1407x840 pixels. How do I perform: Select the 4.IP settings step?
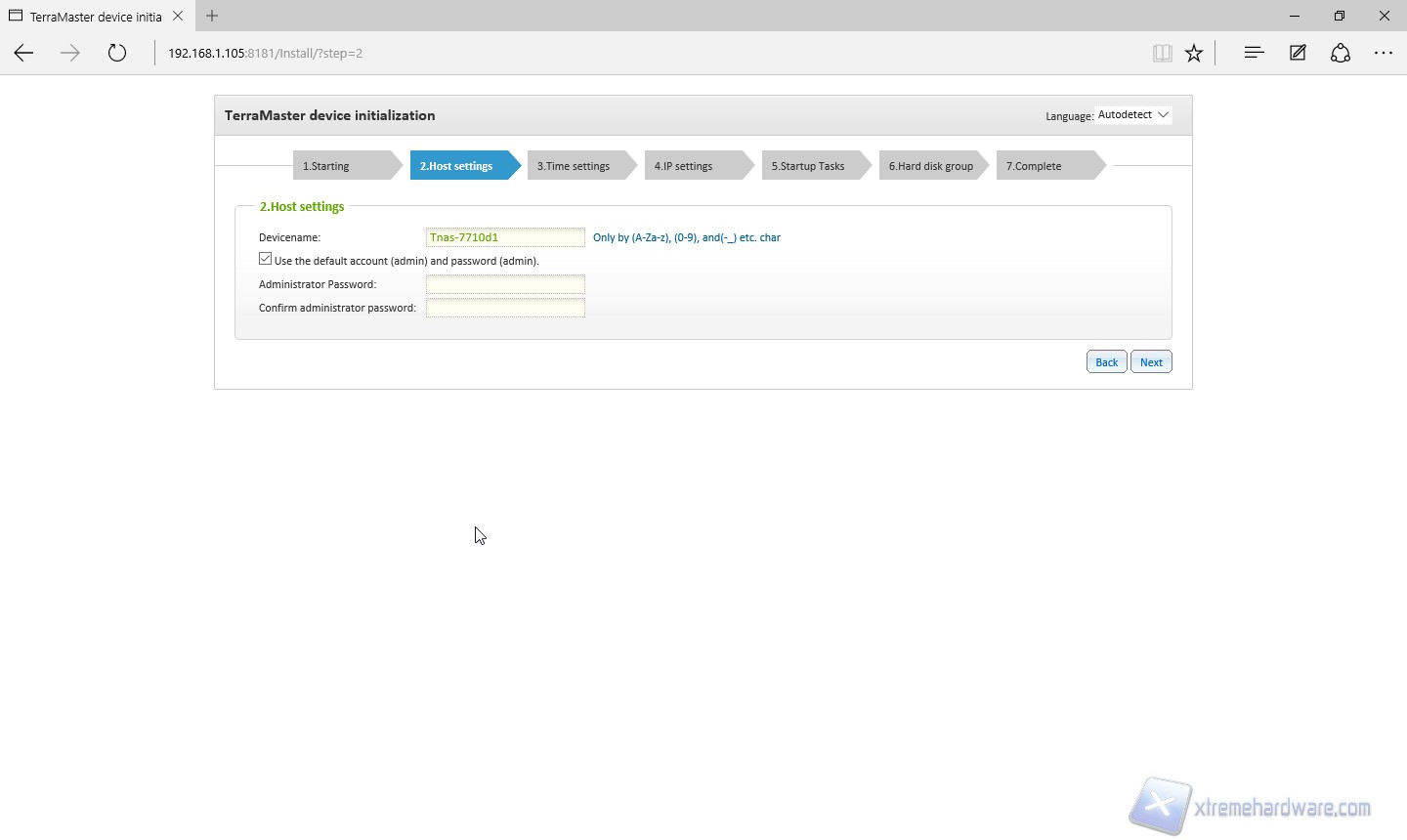[x=684, y=166]
